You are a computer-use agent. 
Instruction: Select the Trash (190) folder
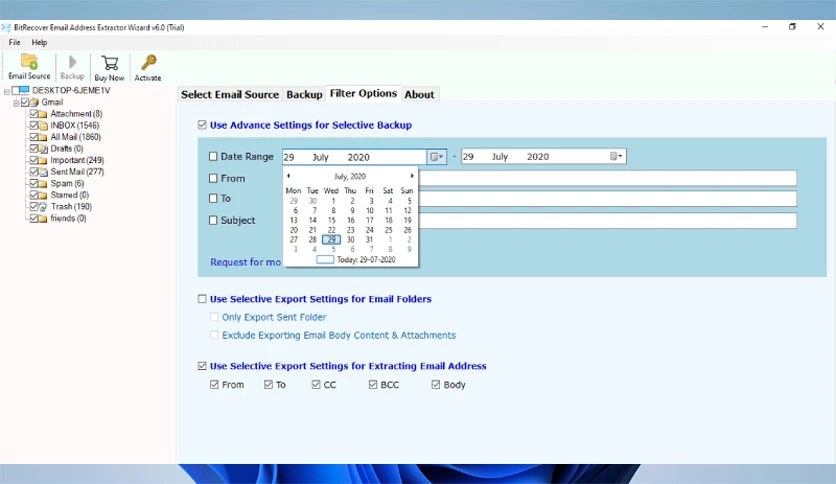(71, 206)
